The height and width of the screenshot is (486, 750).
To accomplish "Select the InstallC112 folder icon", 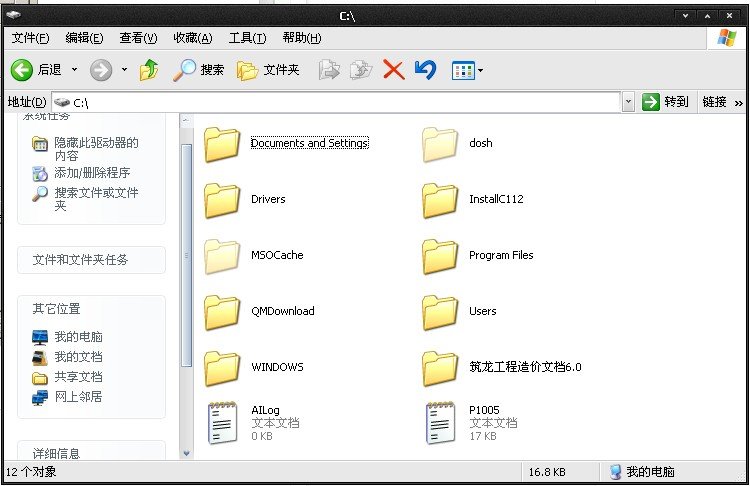I will (x=440, y=200).
